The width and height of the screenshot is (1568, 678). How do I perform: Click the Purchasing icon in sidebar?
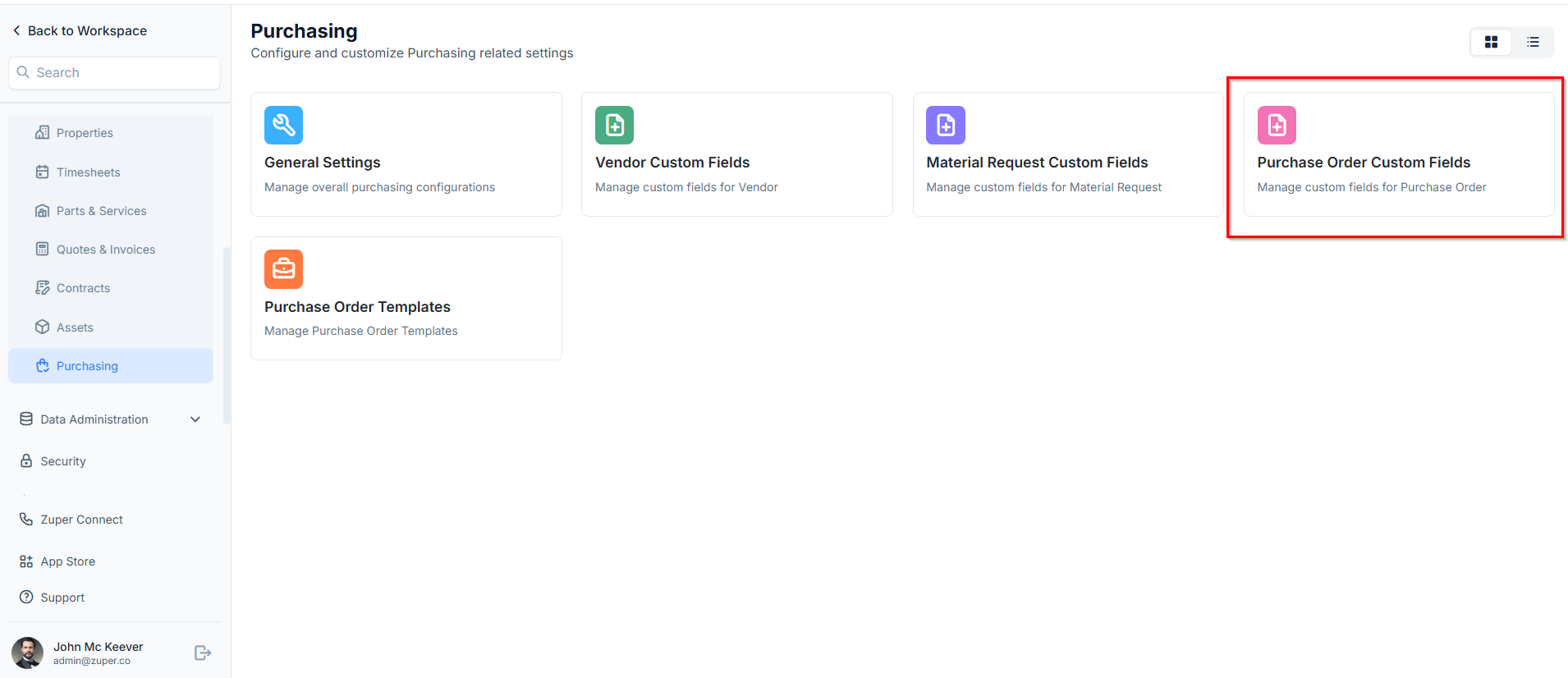42,366
